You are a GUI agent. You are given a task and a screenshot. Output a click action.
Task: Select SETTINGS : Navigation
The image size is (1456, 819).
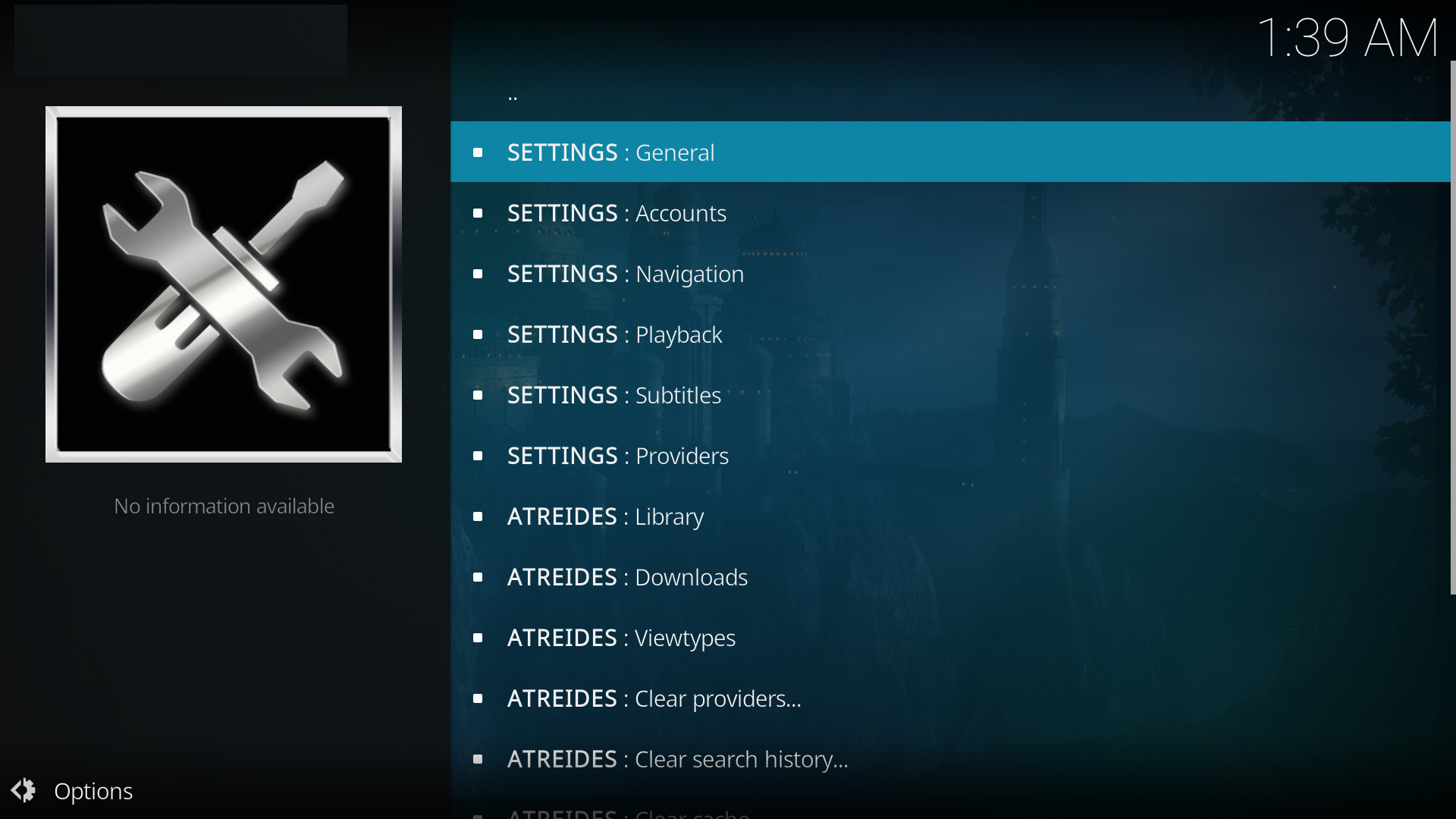950,273
